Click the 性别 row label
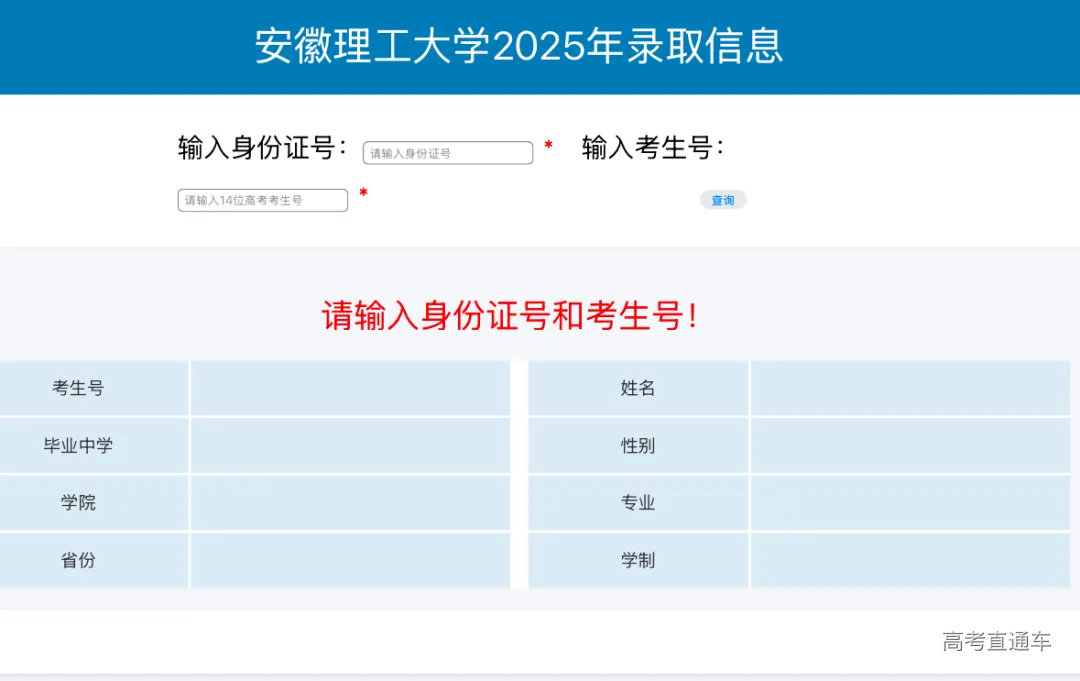The width and height of the screenshot is (1080, 681). pyautogui.click(x=637, y=446)
